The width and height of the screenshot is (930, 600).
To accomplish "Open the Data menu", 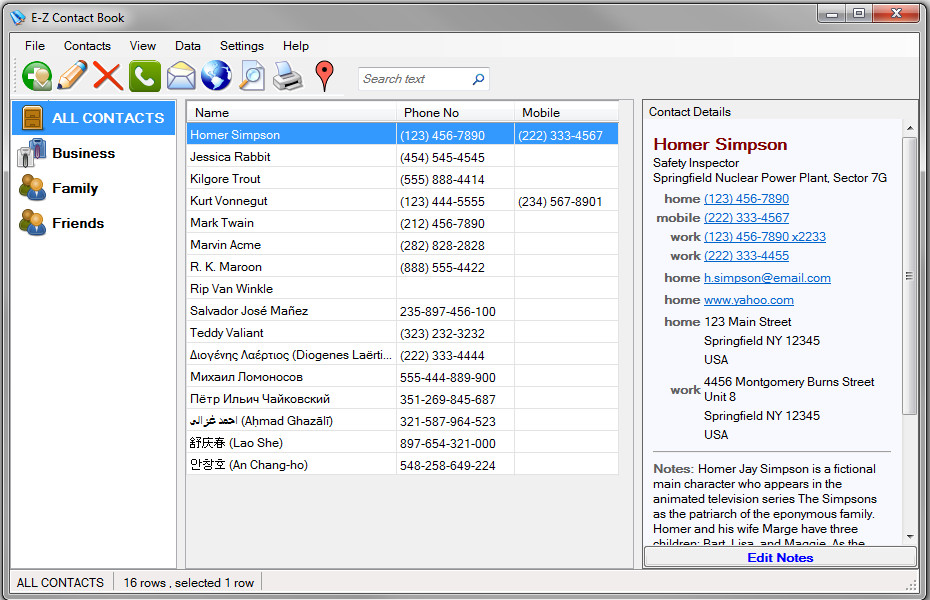I will coord(187,46).
